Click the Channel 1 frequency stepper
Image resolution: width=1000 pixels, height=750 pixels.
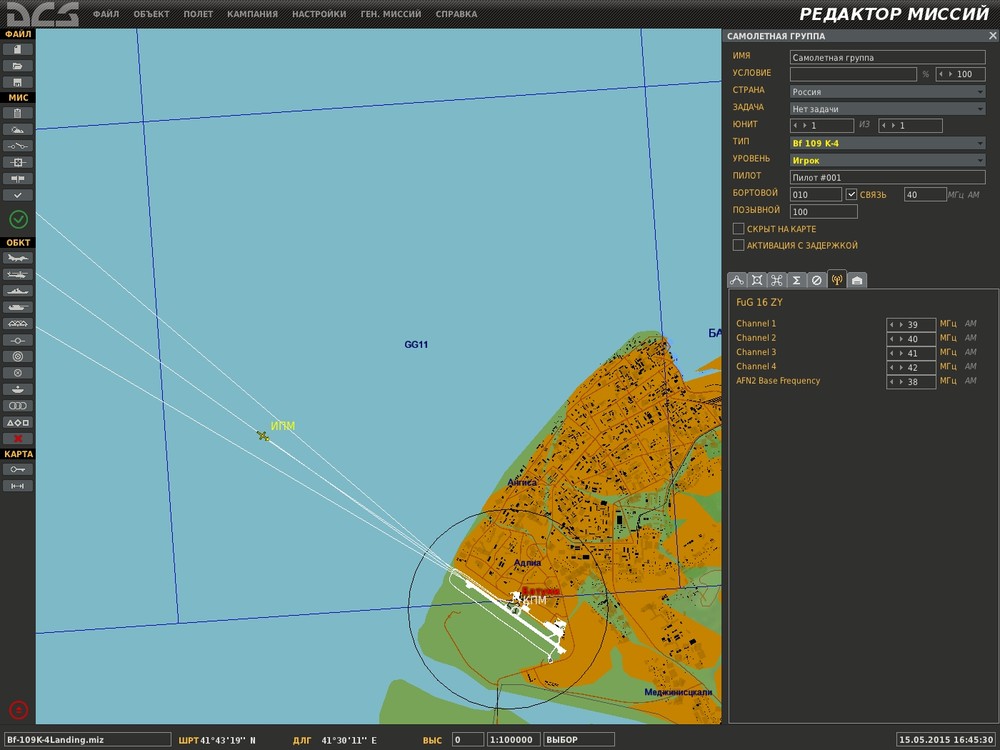(x=911, y=324)
